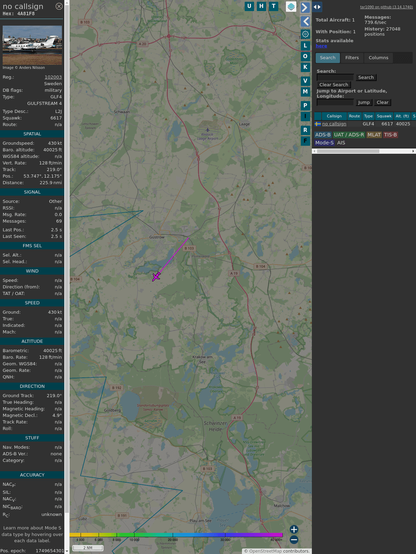Toggle the Mode-S source filter
This screenshot has width=416, height=554.
(x=324, y=143)
